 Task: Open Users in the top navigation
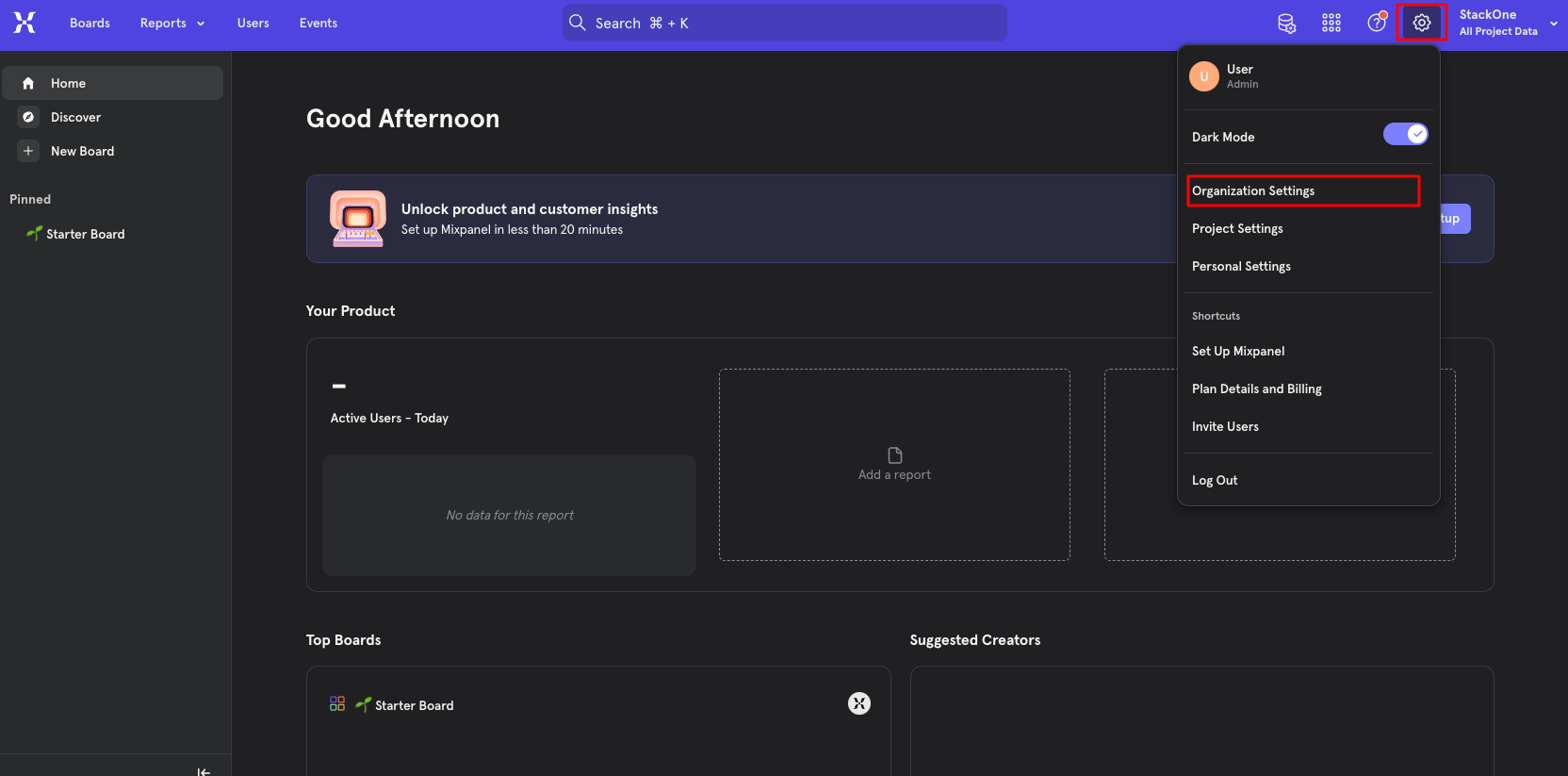click(253, 23)
